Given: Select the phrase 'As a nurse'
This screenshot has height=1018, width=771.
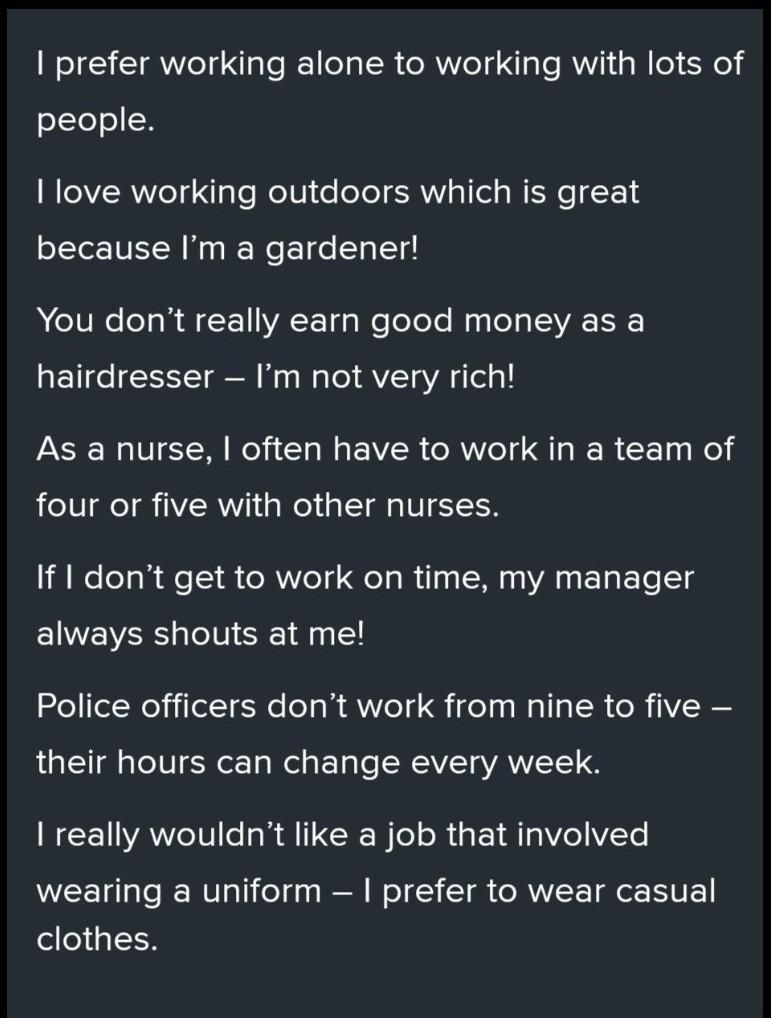Looking at the screenshot, I should pos(123,449).
